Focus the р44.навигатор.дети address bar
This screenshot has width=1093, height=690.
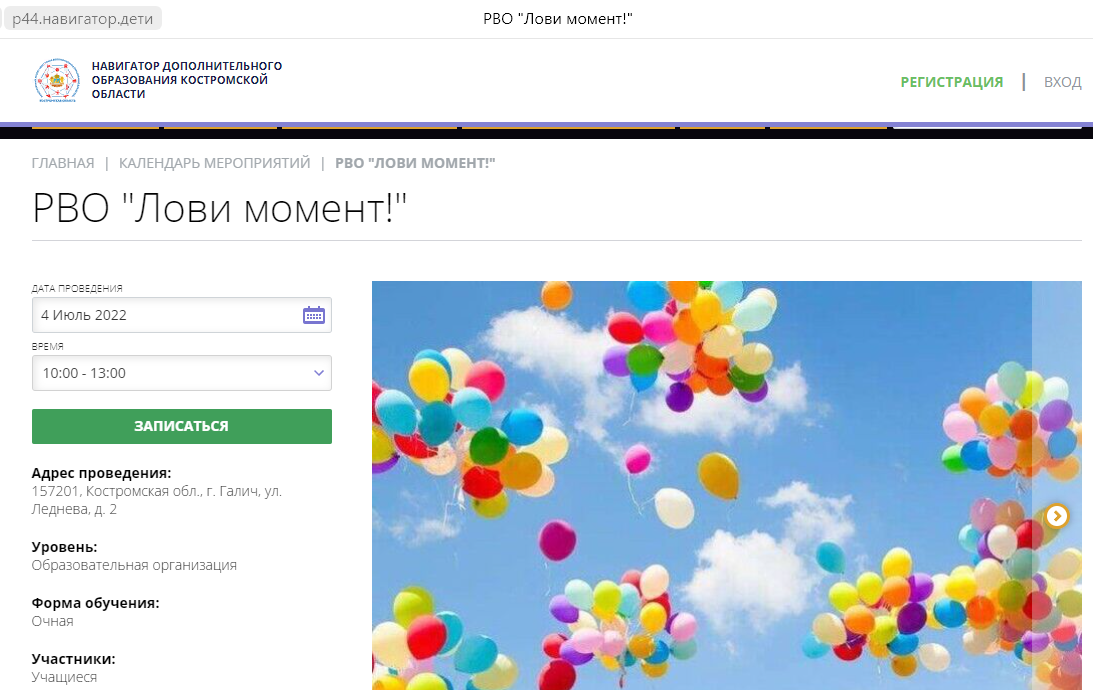[83, 19]
